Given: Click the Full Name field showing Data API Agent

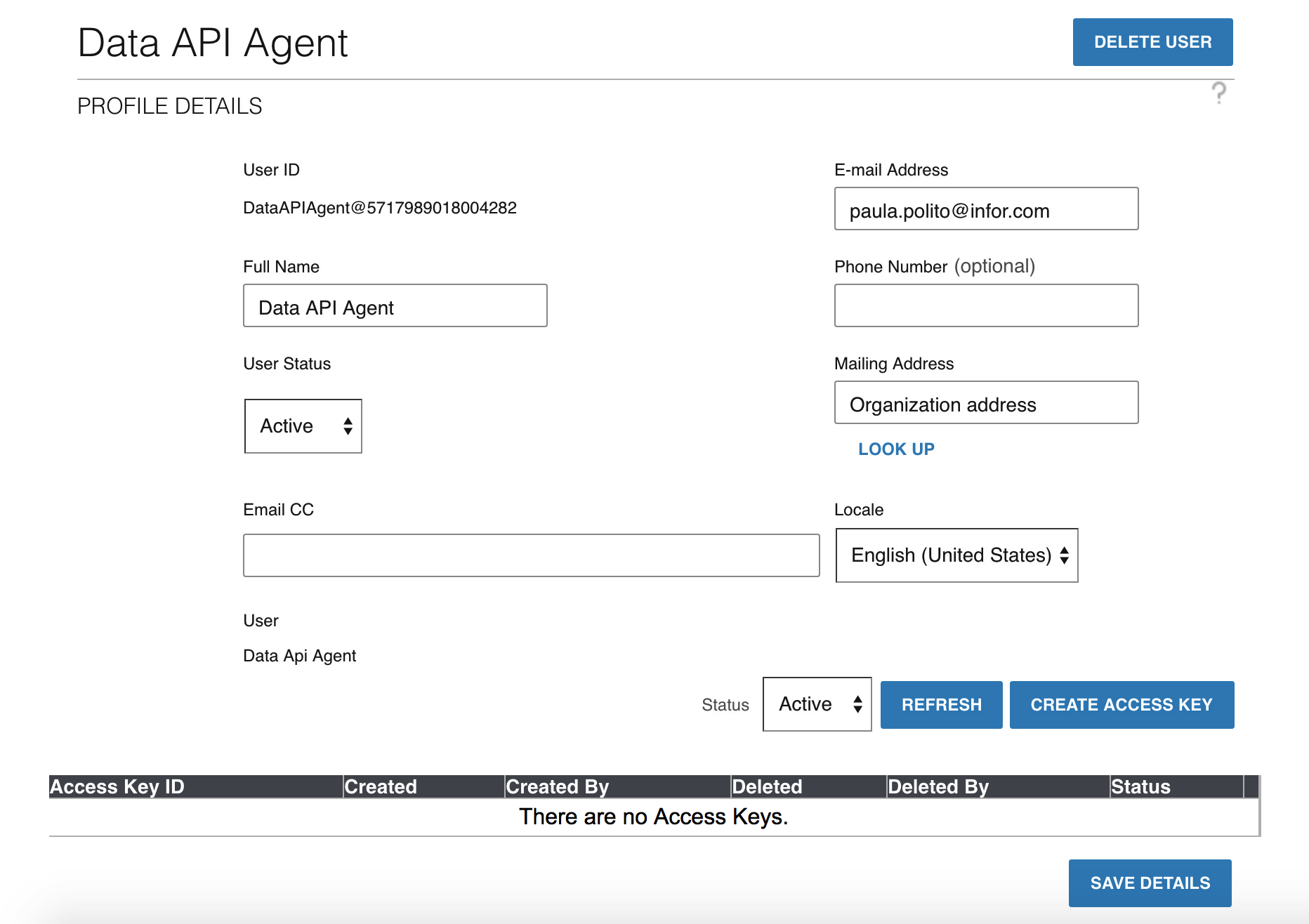Looking at the screenshot, I should [395, 305].
